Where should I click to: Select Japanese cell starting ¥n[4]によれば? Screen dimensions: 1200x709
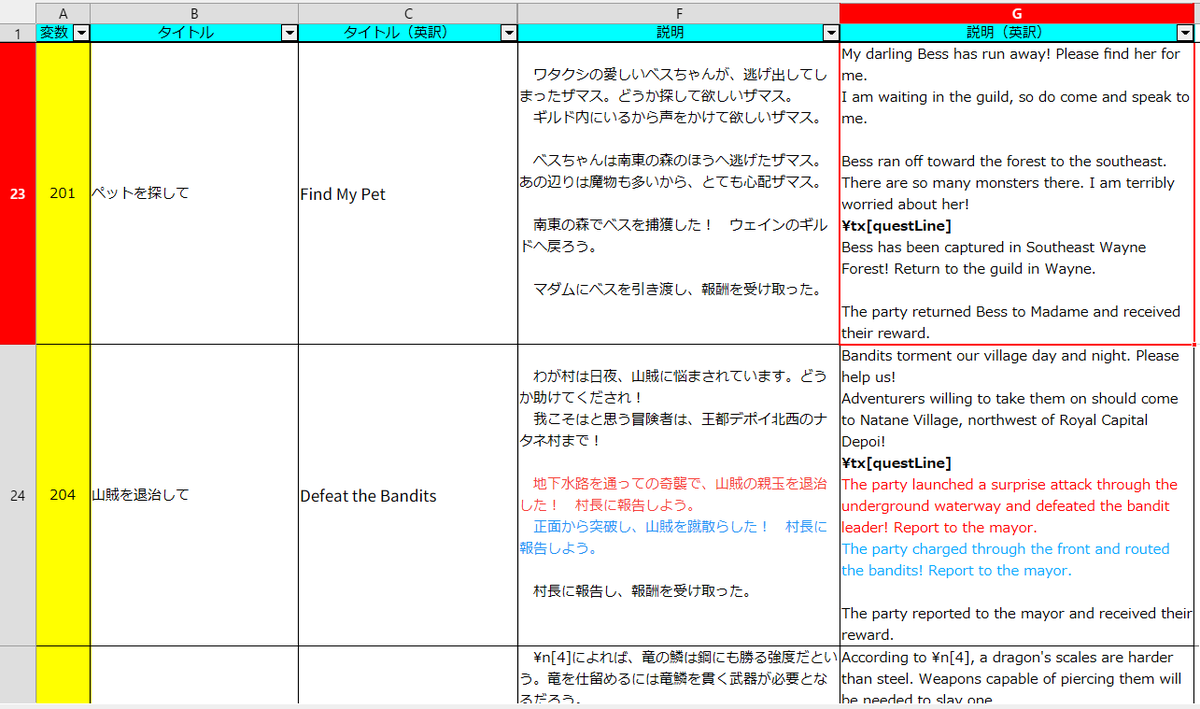(x=679, y=676)
